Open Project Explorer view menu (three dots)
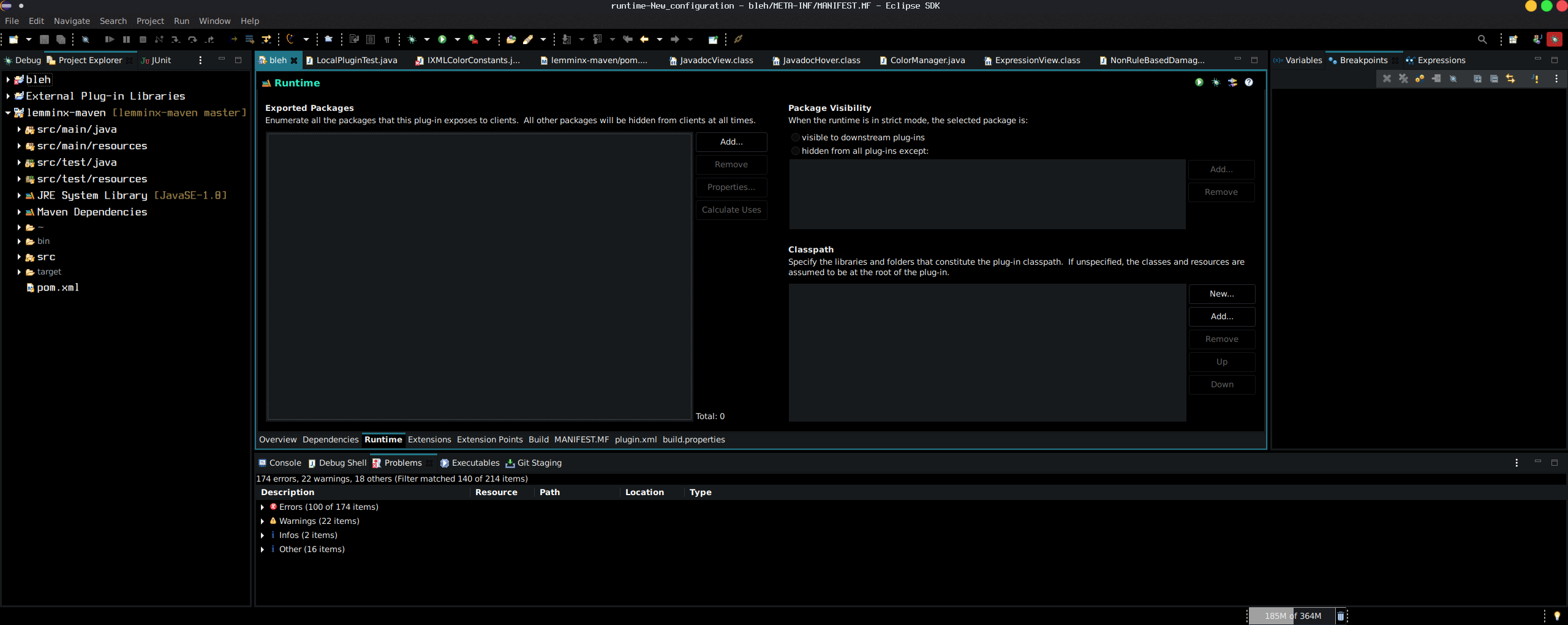 point(200,60)
